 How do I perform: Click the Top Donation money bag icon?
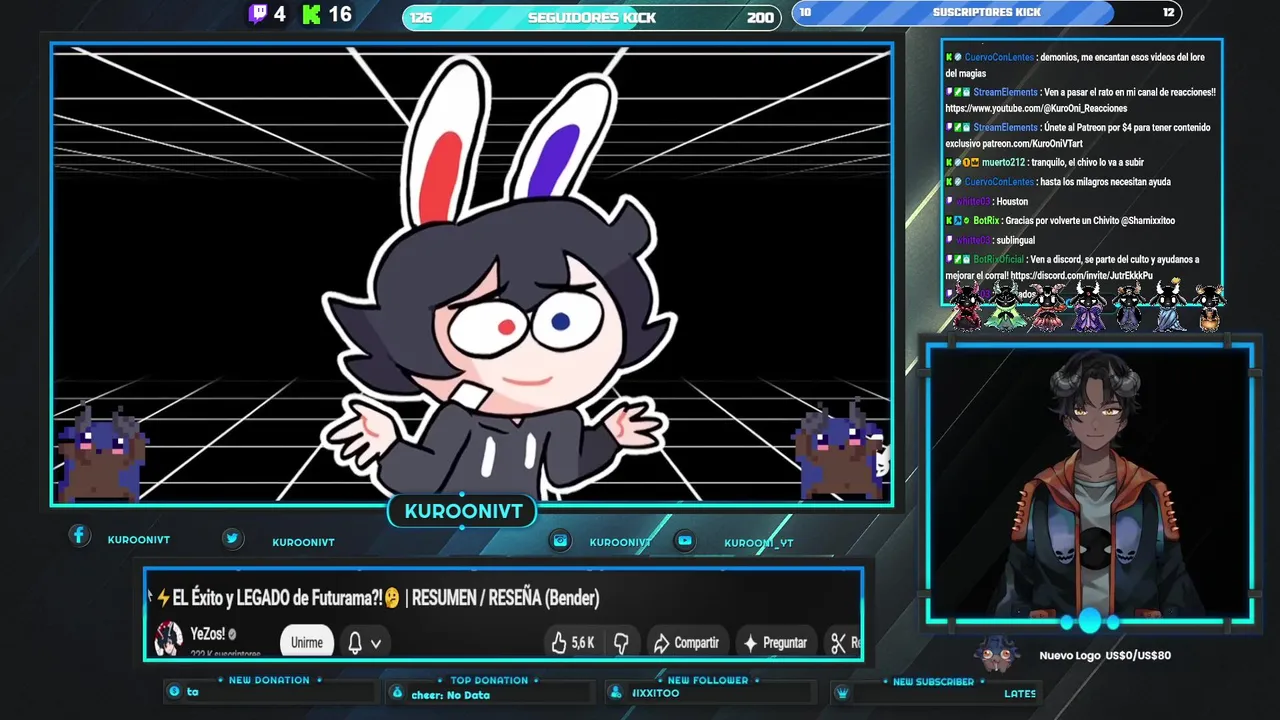click(397, 692)
